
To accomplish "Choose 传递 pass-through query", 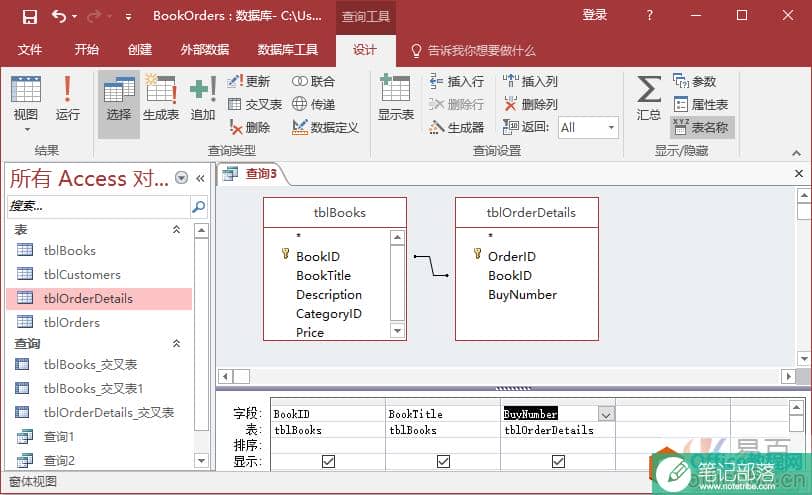I will click(313, 104).
